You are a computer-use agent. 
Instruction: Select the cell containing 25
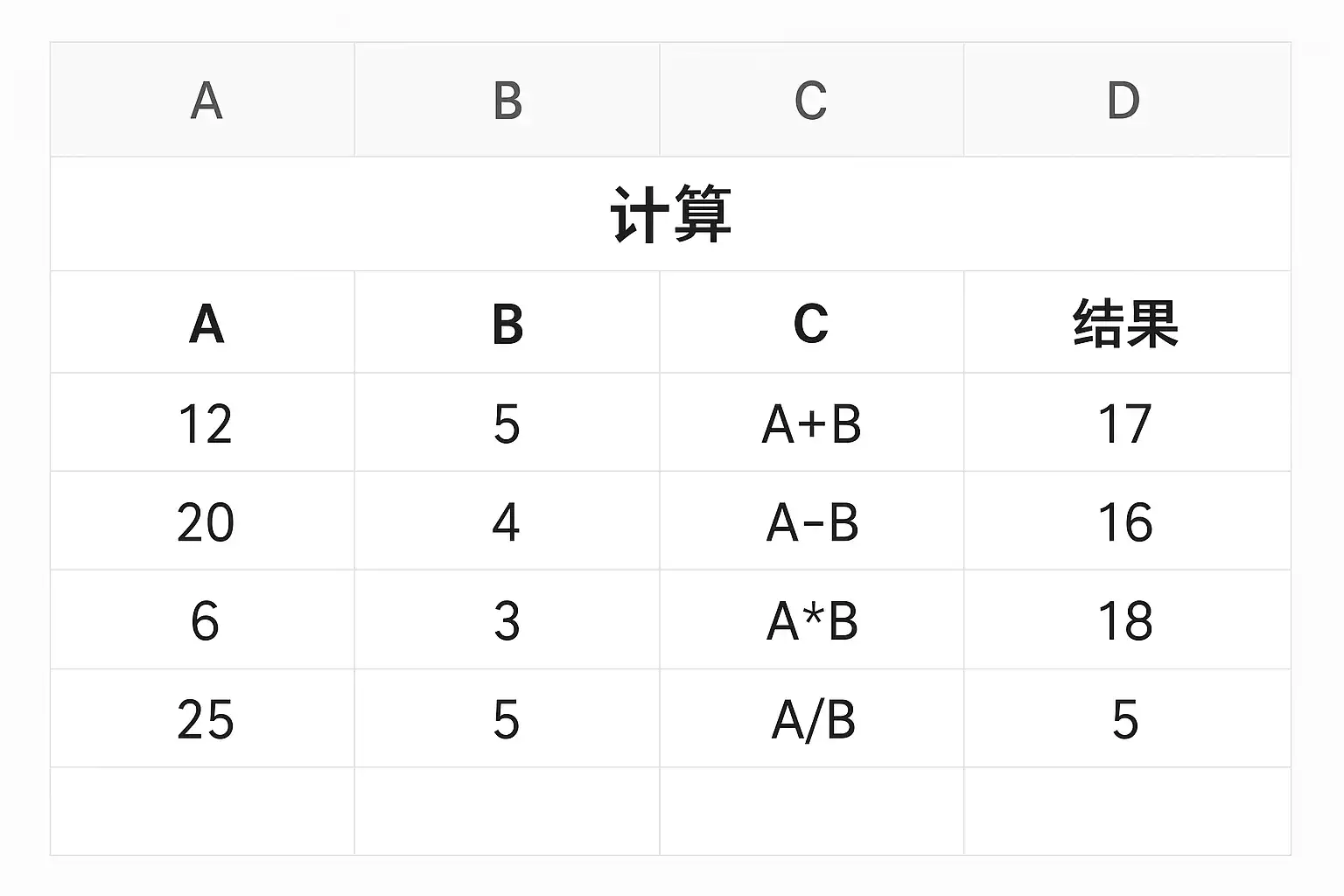pyautogui.click(x=203, y=718)
